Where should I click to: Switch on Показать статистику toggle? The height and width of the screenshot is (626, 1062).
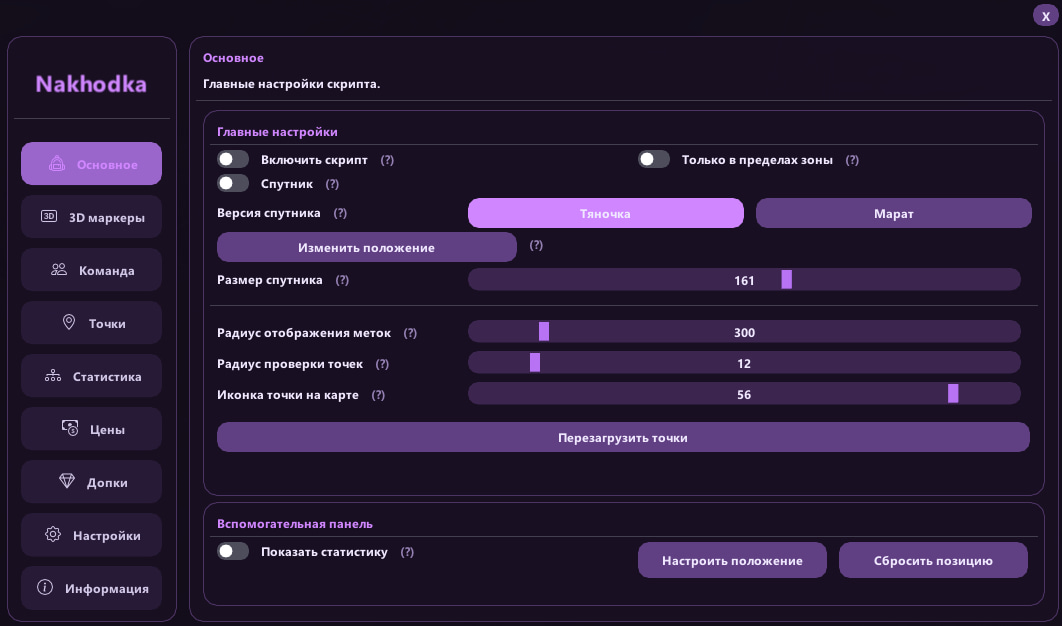(233, 551)
